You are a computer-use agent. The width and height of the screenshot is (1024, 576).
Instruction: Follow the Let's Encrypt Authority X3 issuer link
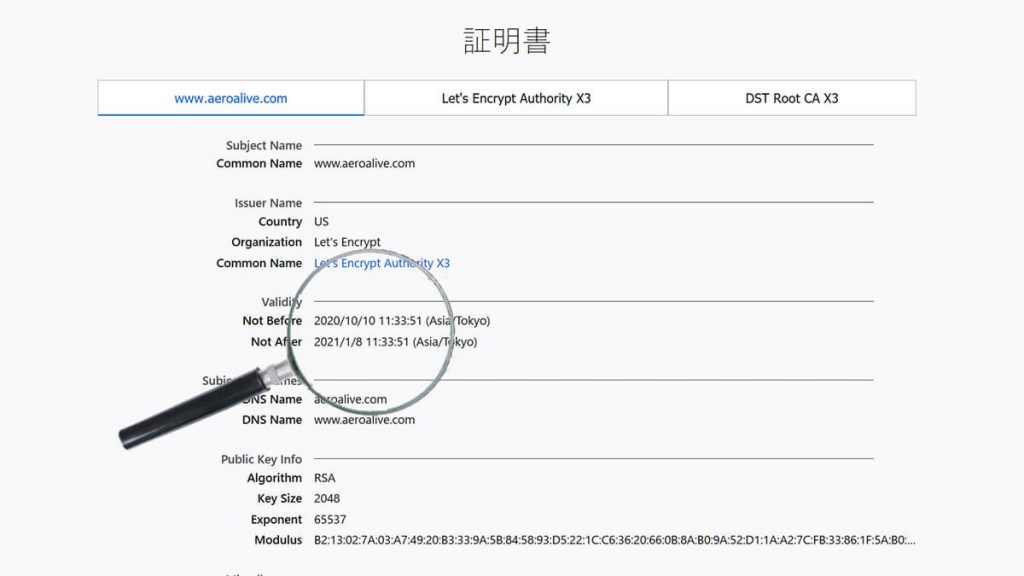tap(382, 263)
